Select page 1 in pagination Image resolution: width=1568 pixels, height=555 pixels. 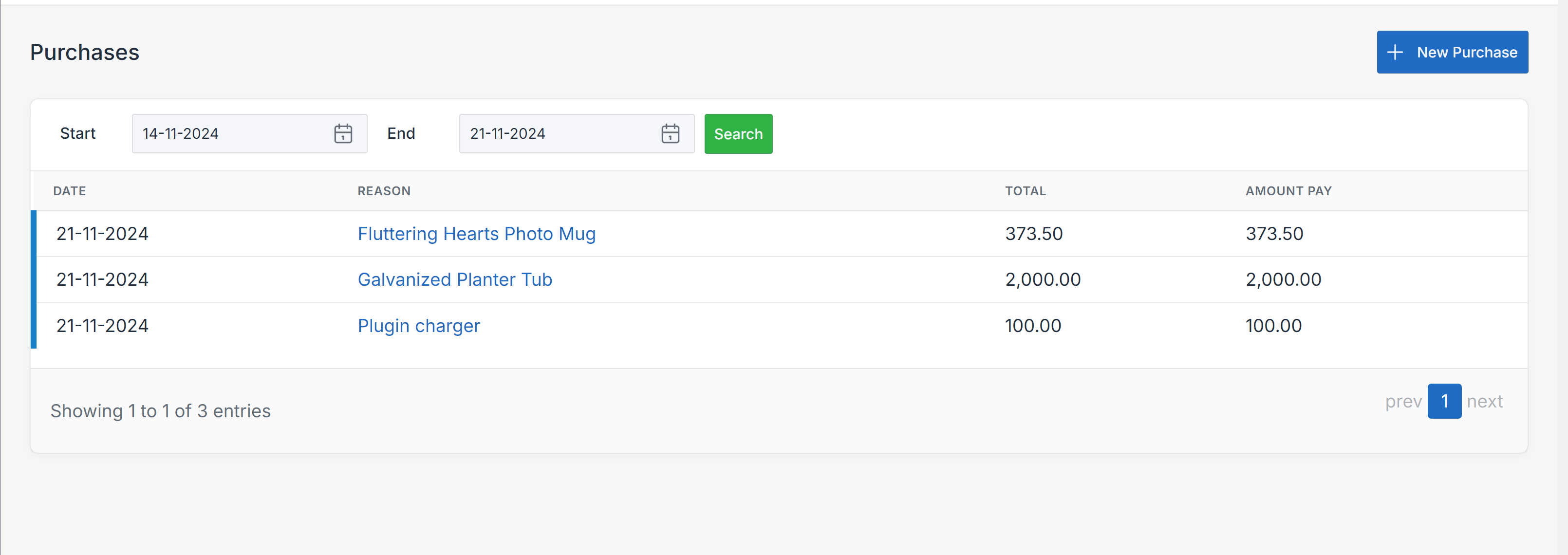pyautogui.click(x=1444, y=401)
